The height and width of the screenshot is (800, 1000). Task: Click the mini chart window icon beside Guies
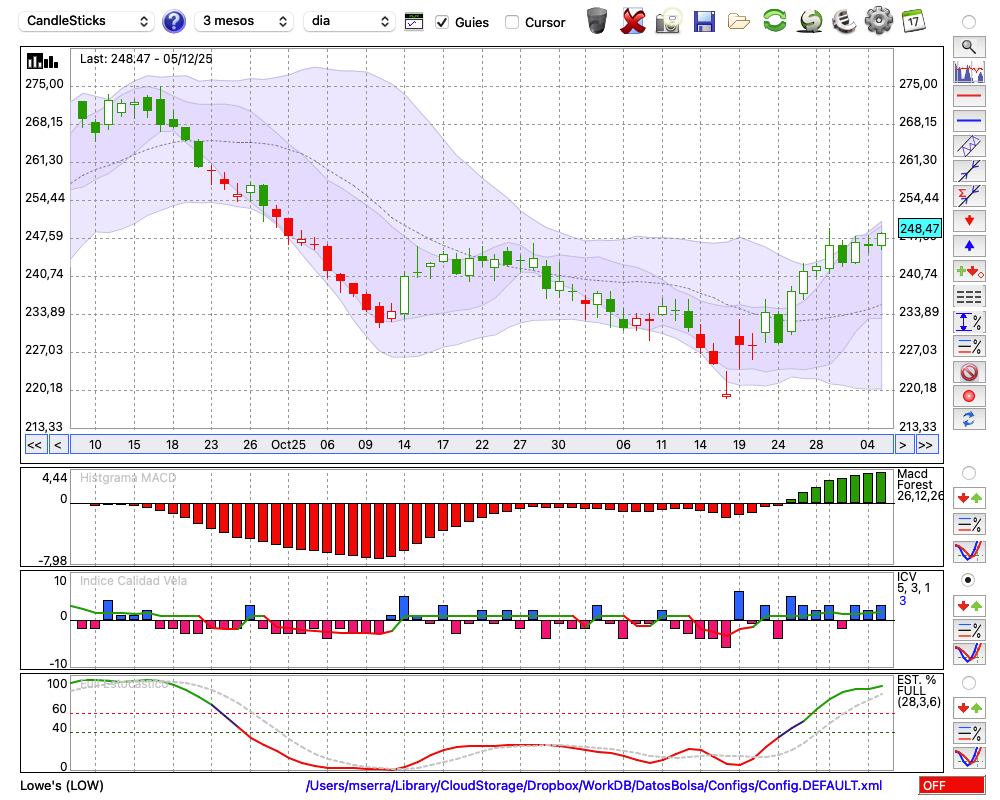pos(414,22)
